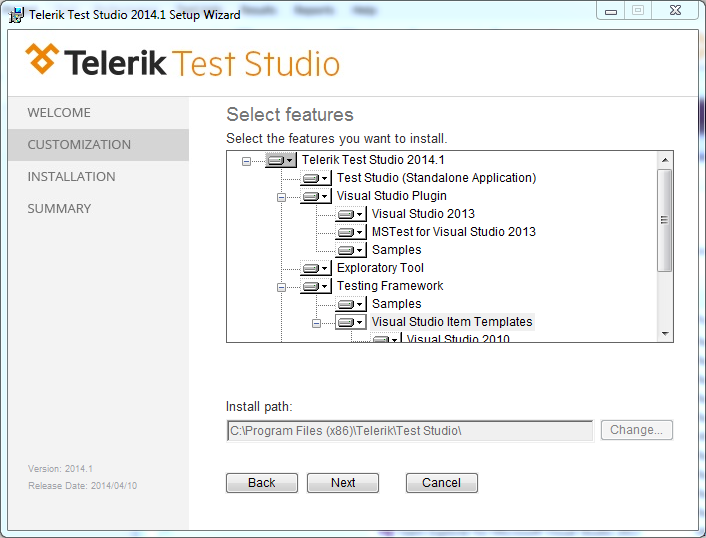Screen dimensions: 706x538
Task: Collapse the Visual Studio Plugin tree node
Action: point(281,197)
